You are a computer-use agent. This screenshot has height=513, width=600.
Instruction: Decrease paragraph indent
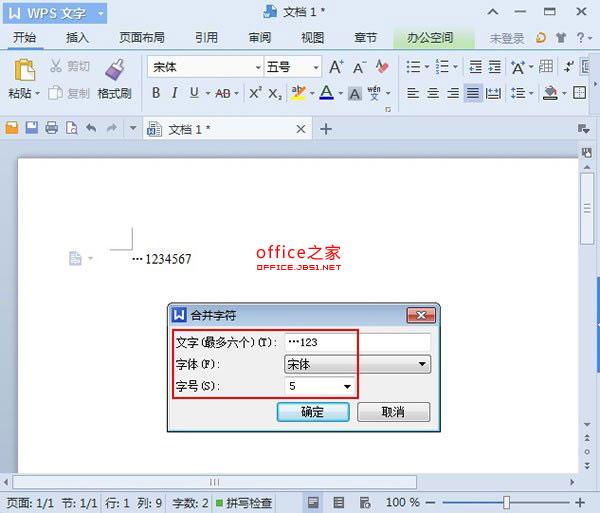coord(476,67)
